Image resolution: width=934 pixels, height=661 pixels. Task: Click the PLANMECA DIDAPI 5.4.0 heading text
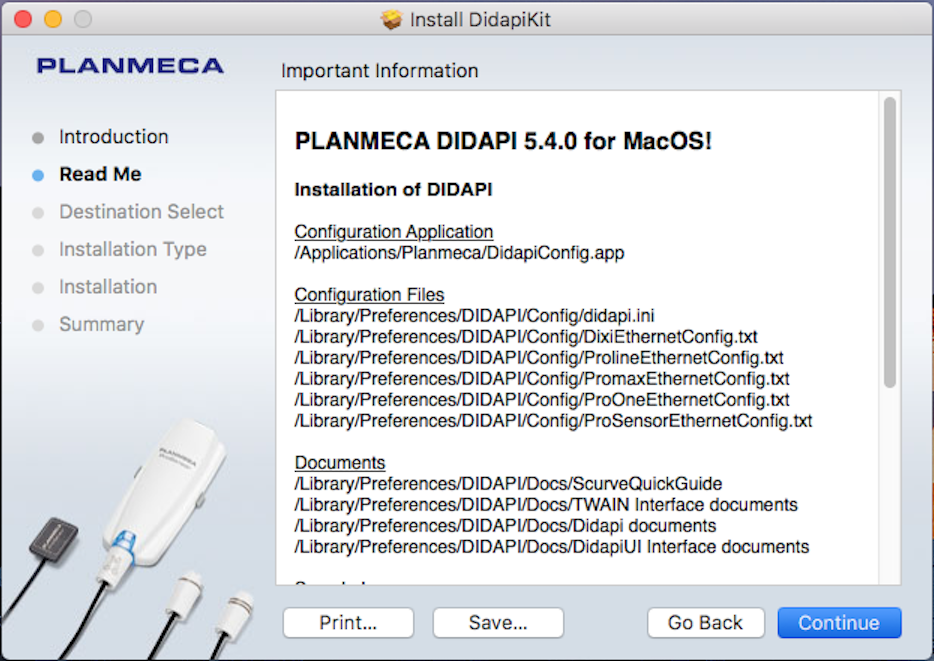point(503,141)
